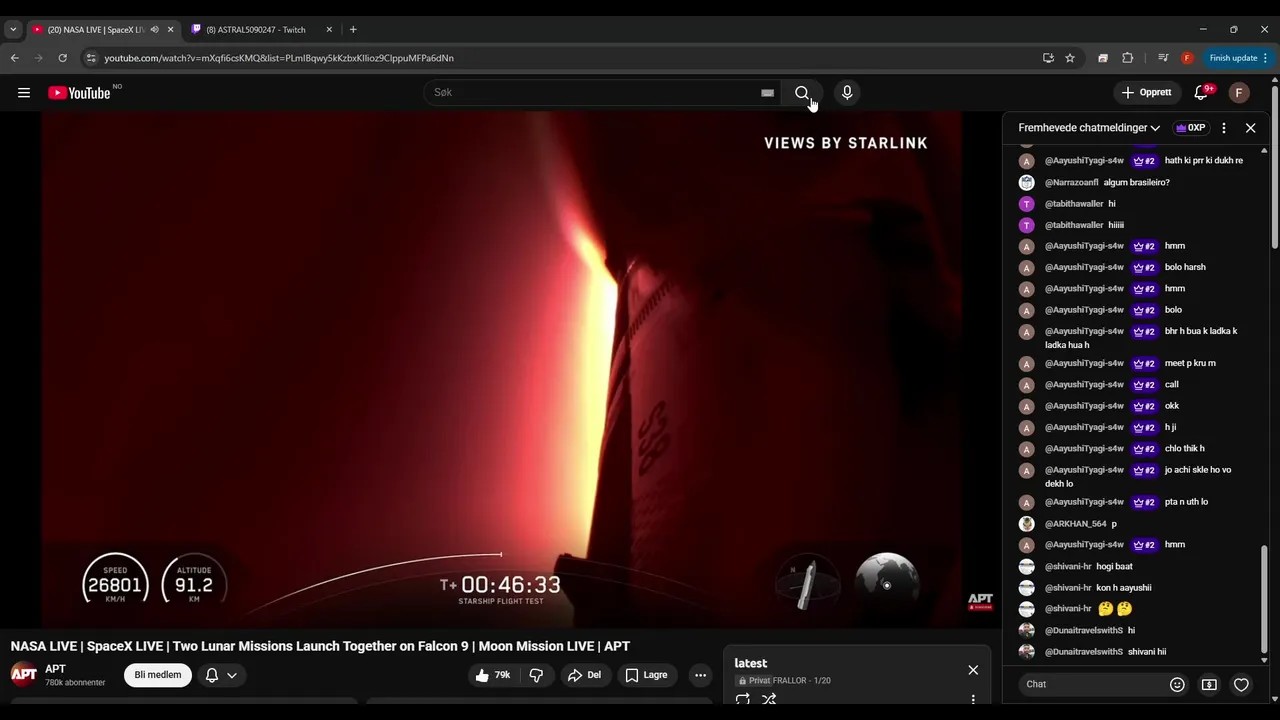1280x720 pixels.
Task: Open more actions menu below video
Action: pos(700,675)
